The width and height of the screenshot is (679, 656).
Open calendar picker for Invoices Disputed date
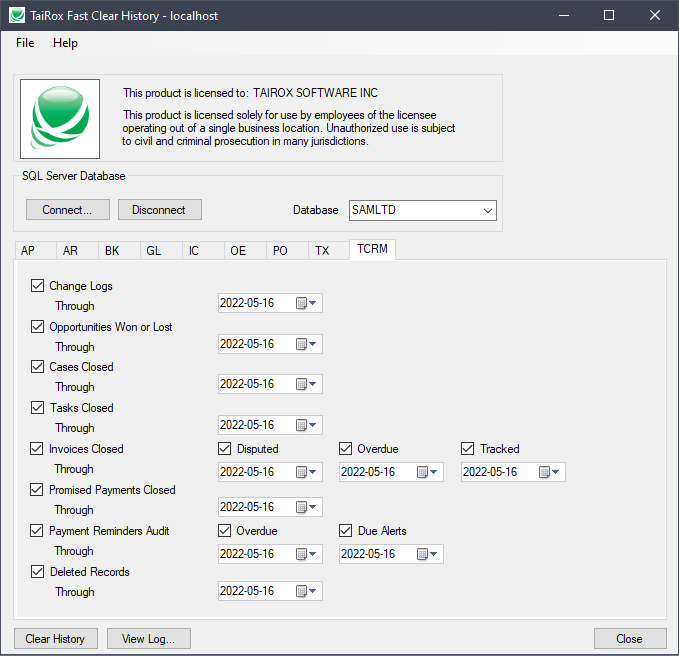point(306,472)
